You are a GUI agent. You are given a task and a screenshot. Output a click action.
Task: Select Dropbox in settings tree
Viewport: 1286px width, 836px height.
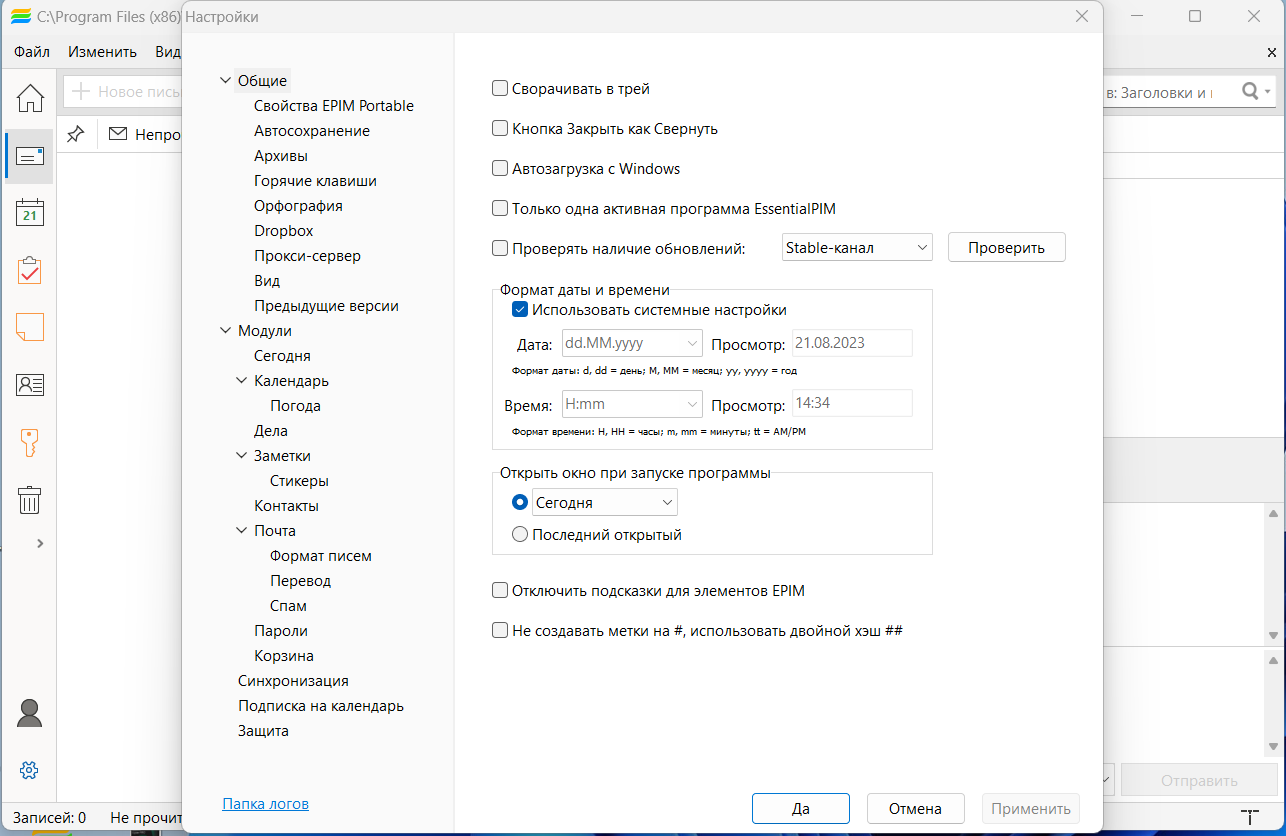coord(284,231)
